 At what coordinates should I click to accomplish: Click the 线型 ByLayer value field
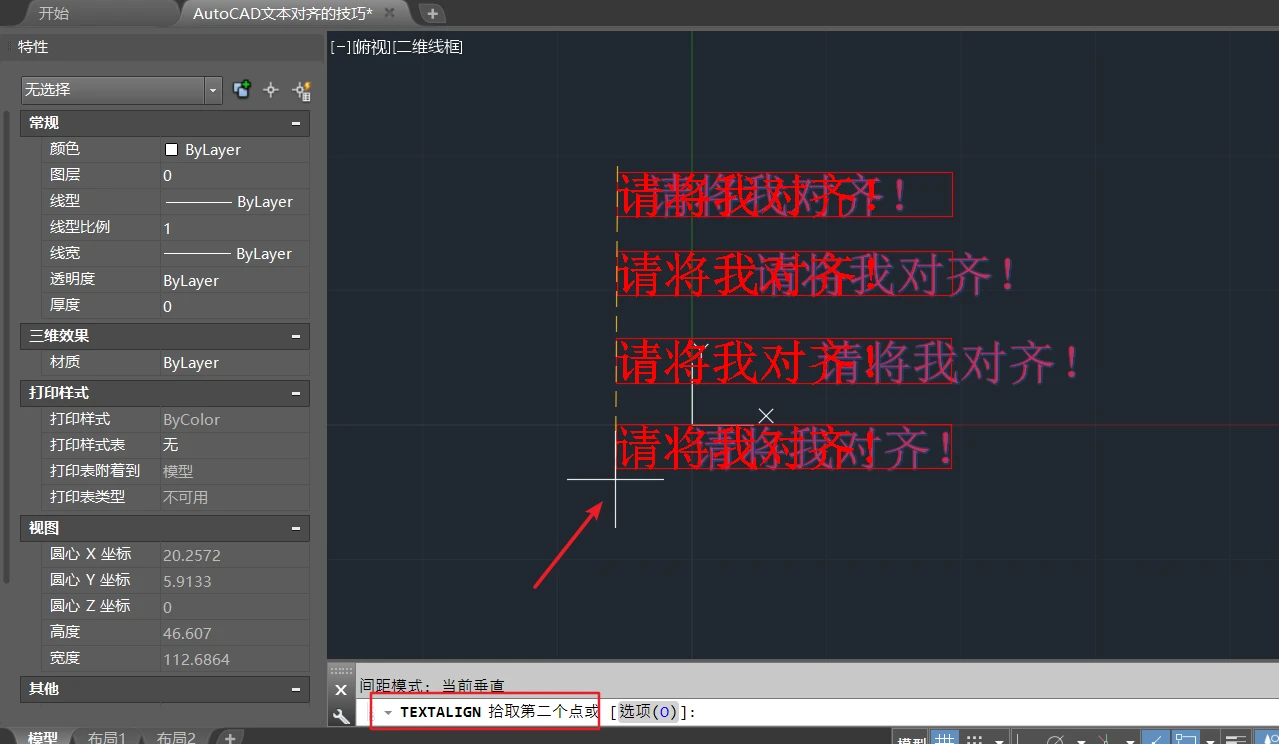click(235, 201)
